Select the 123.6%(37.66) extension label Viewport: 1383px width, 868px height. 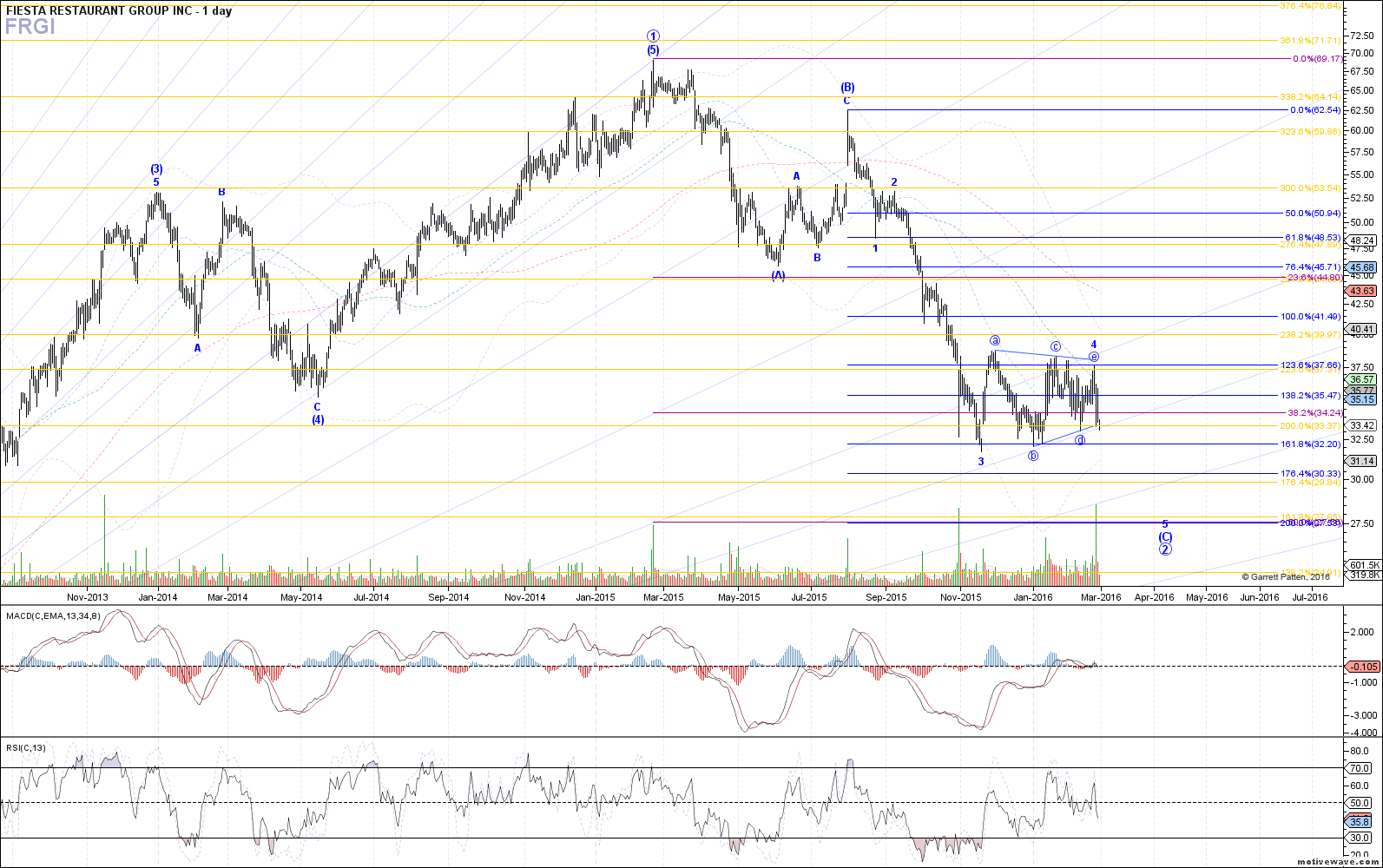[1311, 365]
